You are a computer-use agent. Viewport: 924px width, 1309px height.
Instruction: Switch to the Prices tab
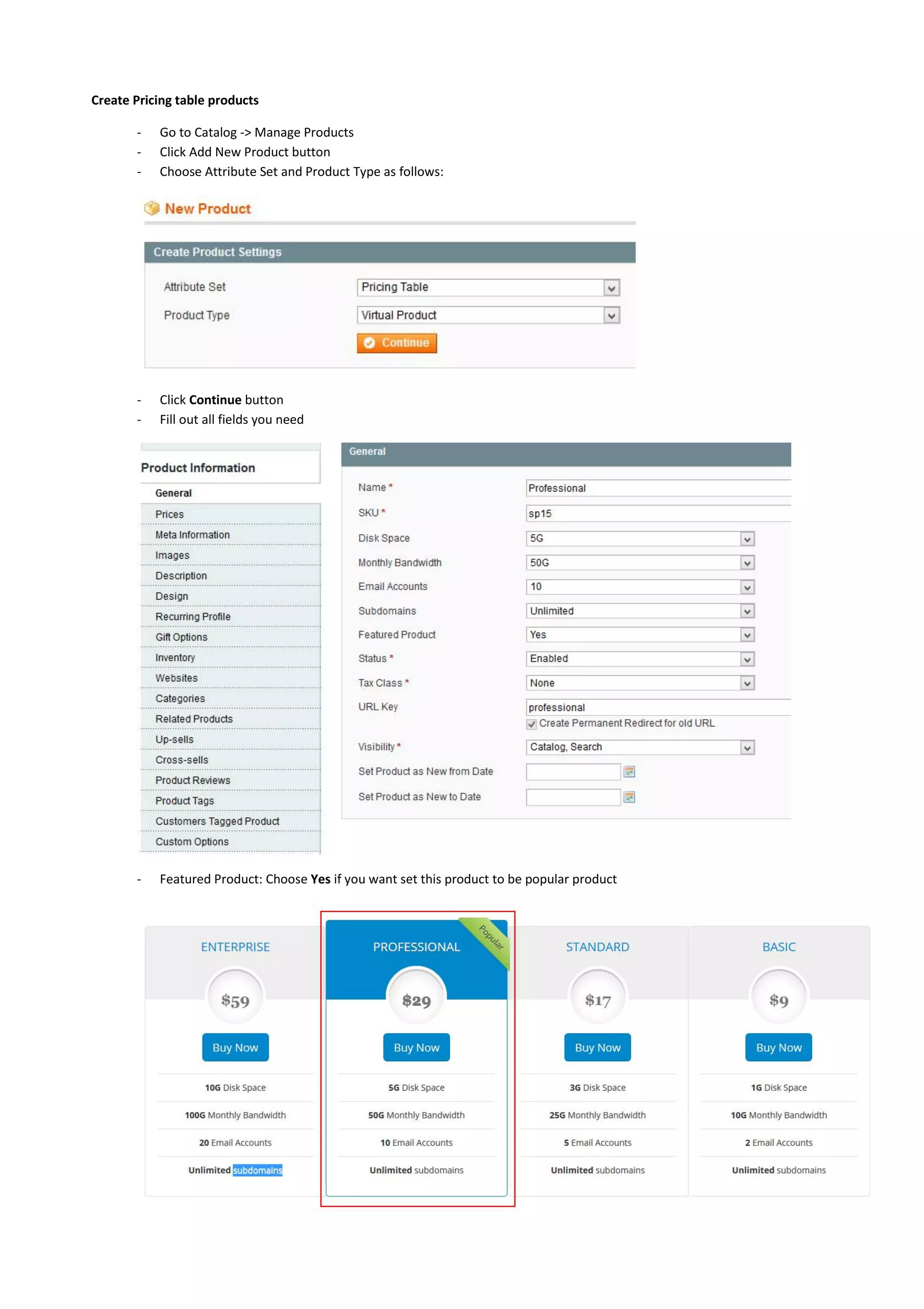(230, 514)
